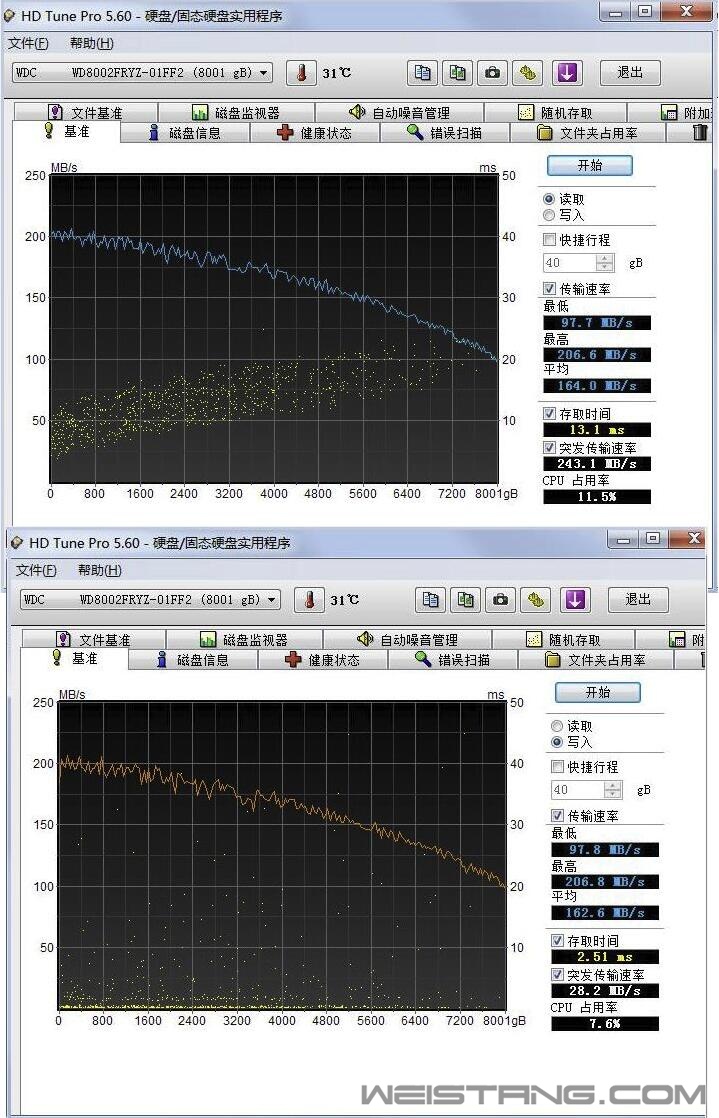Open 随机存取 tab in lower window
The height and width of the screenshot is (1118, 719).
pos(564,640)
